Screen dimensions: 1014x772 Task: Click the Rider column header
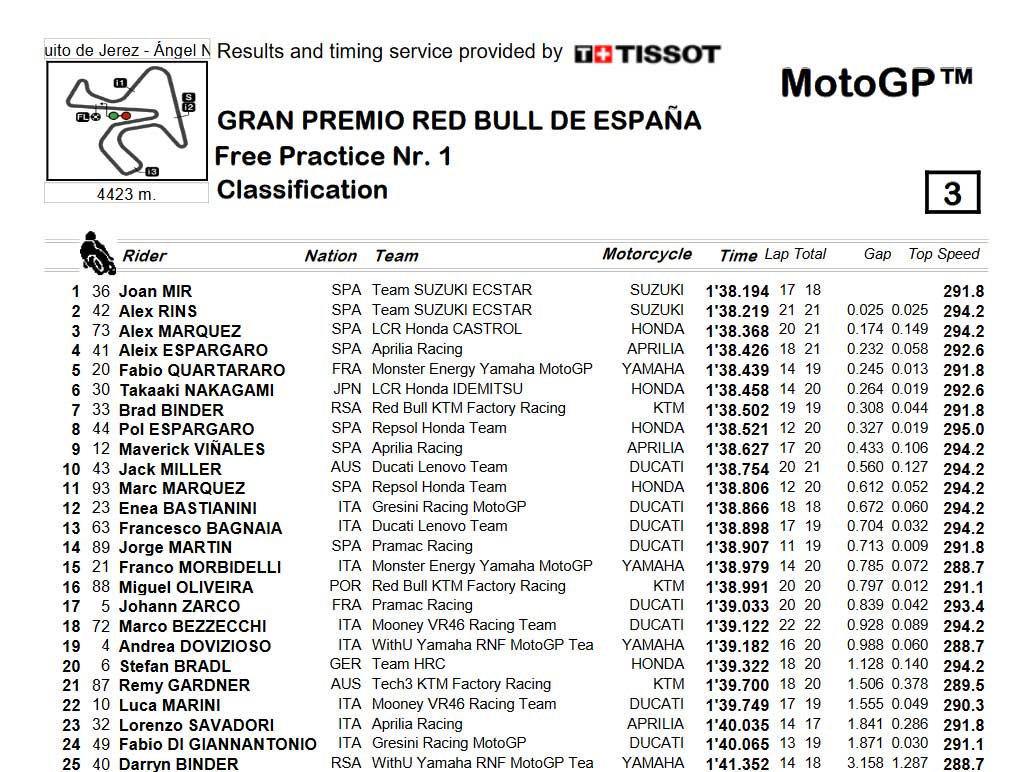144,256
